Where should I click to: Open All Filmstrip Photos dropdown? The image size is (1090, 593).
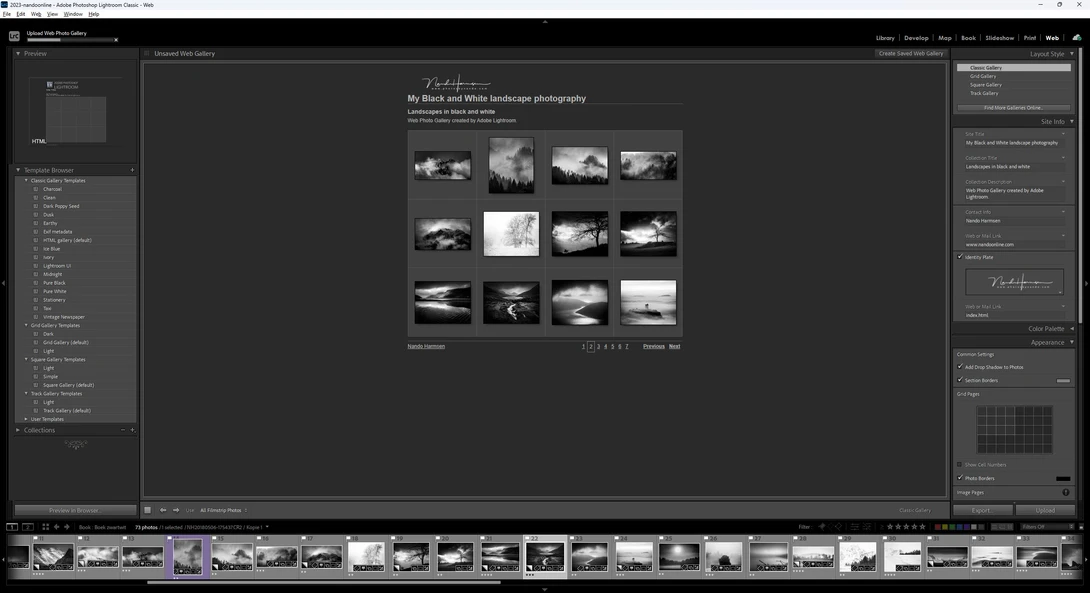(224, 510)
